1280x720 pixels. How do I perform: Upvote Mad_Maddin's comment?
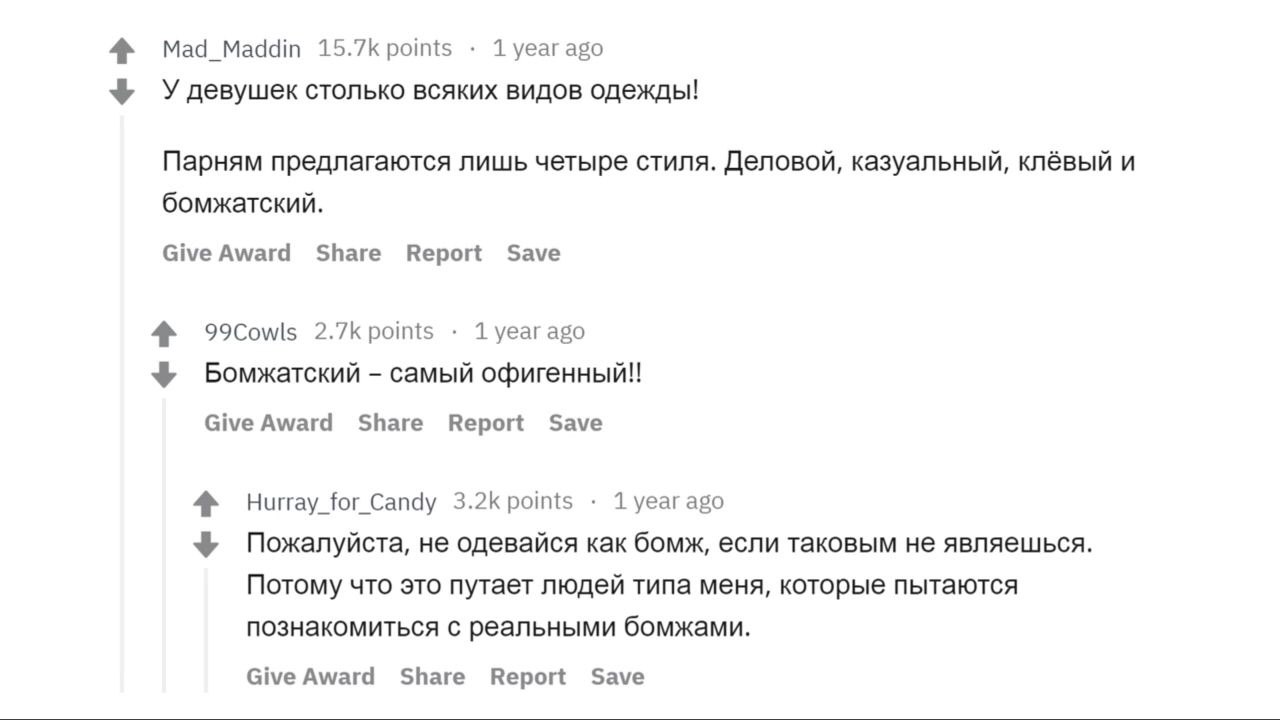coord(122,50)
